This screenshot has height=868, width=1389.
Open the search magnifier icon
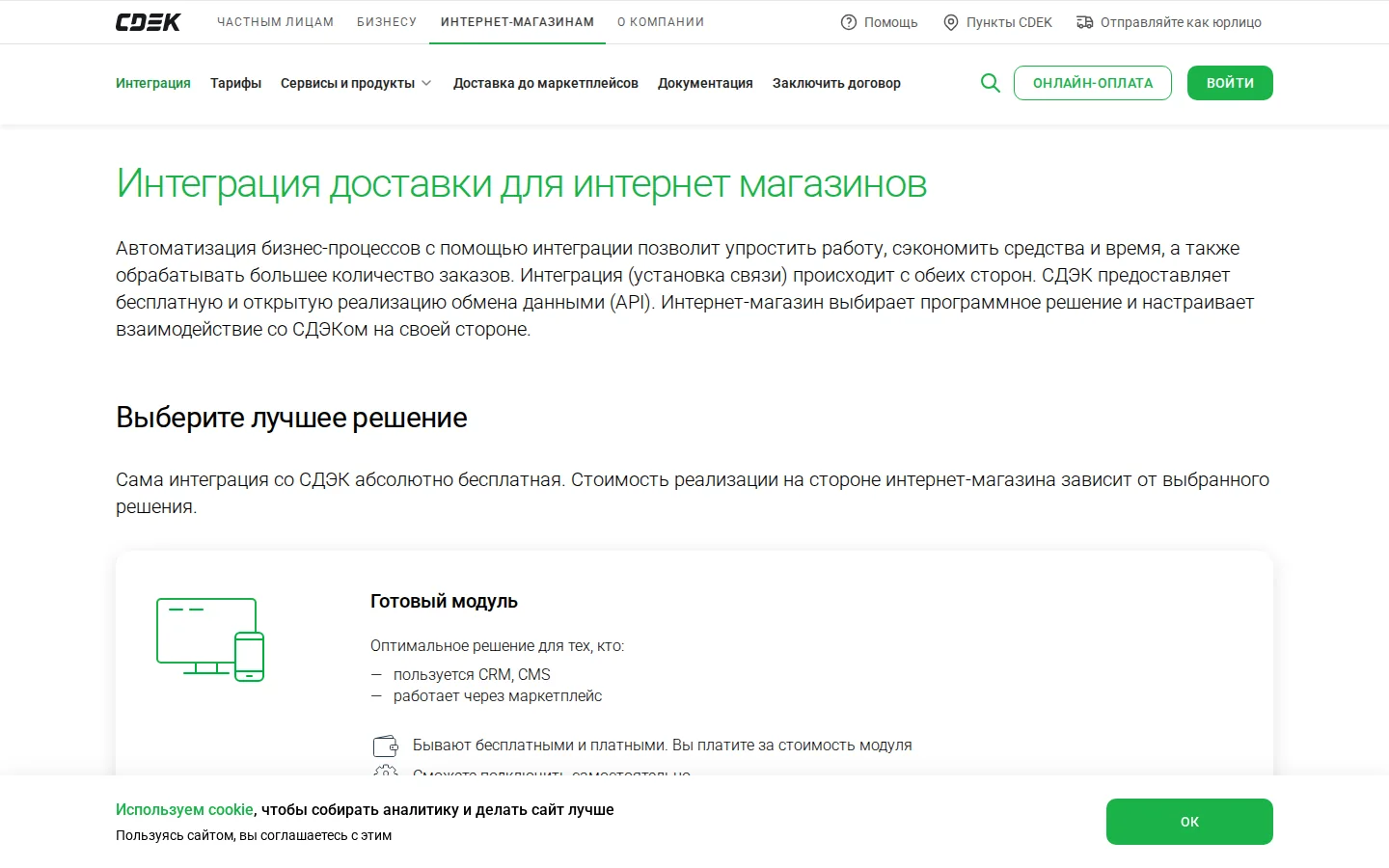(x=990, y=83)
